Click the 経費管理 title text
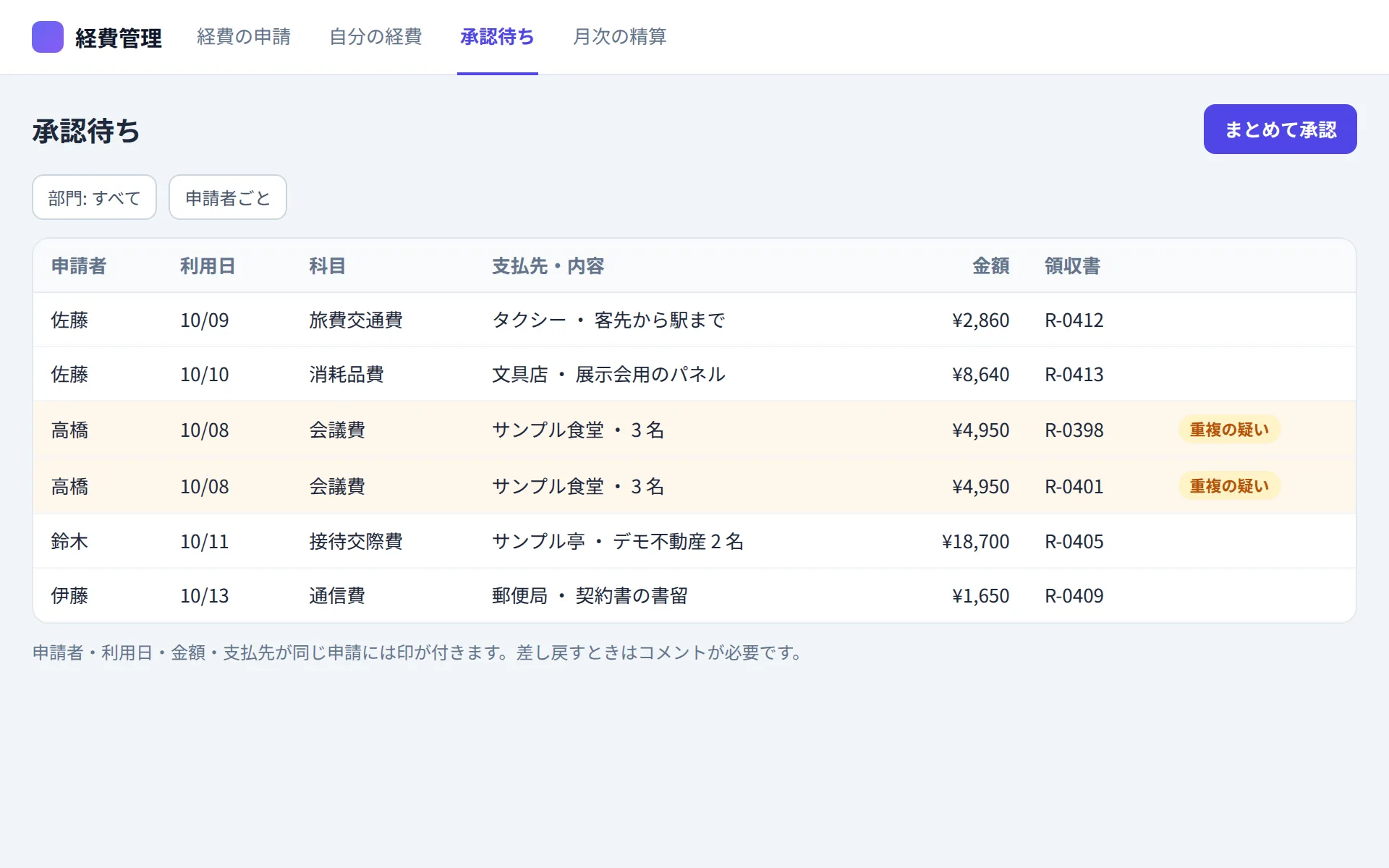 click(x=119, y=38)
